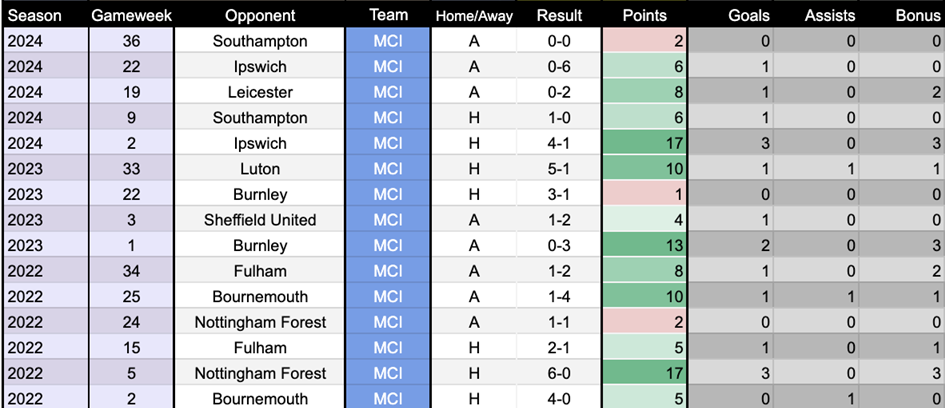This screenshot has width=945, height=408.
Task: Select the Opponent column header
Action: (259, 16)
